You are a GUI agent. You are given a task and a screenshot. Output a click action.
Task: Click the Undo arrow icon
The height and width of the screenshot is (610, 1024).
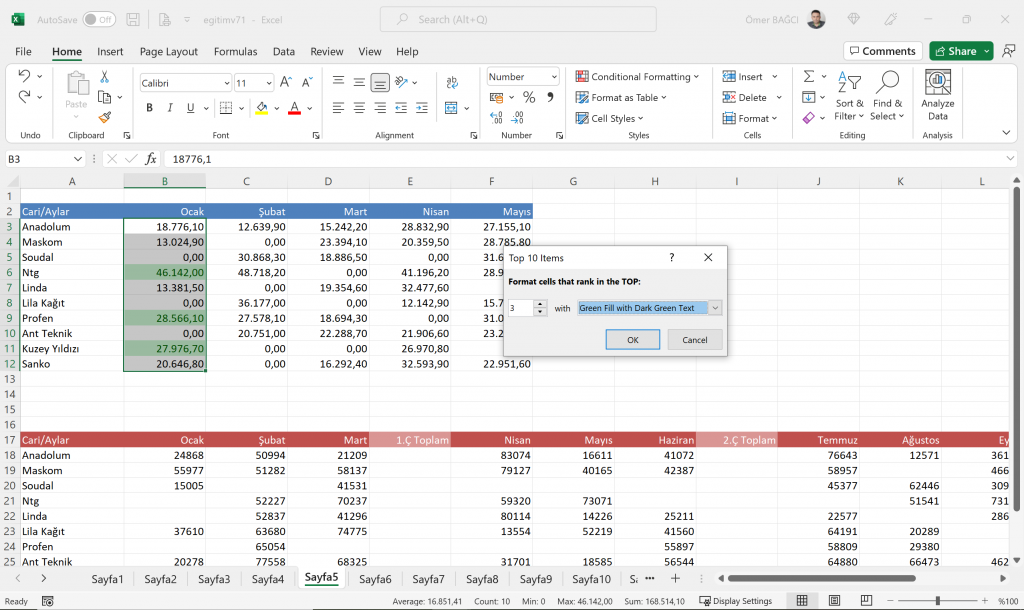[24, 76]
